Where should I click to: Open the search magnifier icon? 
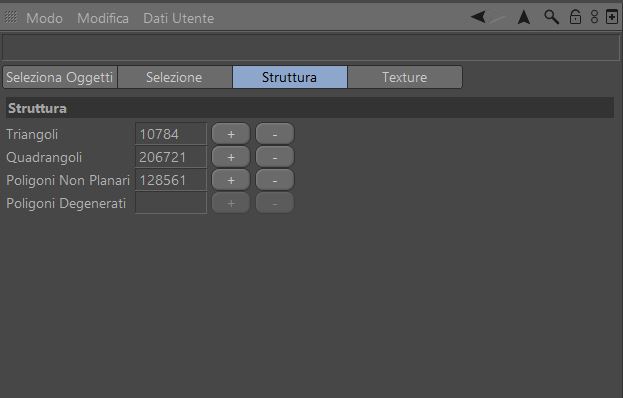point(551,17)
